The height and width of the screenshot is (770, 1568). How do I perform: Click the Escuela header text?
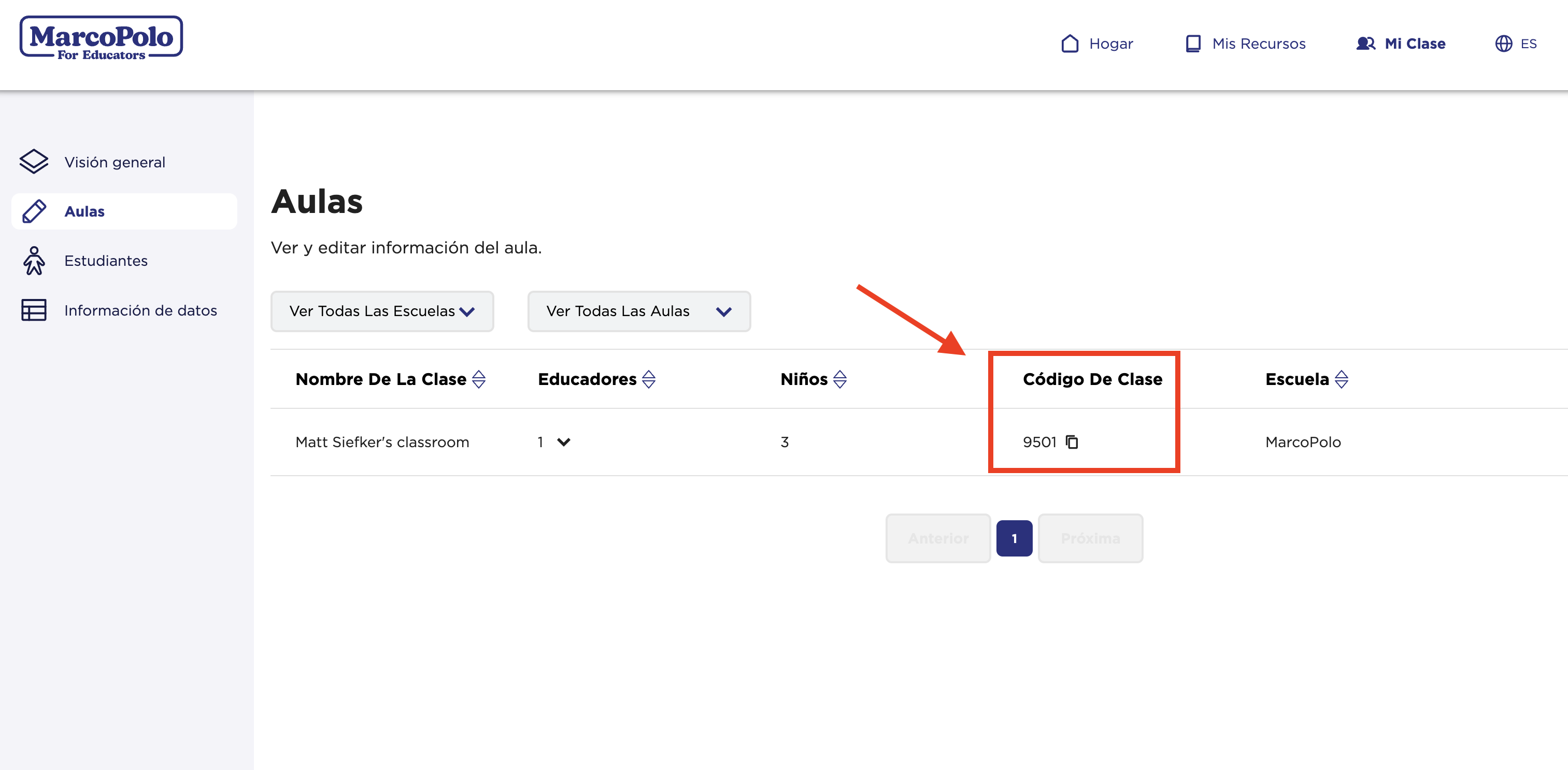tap(1297, 379)
